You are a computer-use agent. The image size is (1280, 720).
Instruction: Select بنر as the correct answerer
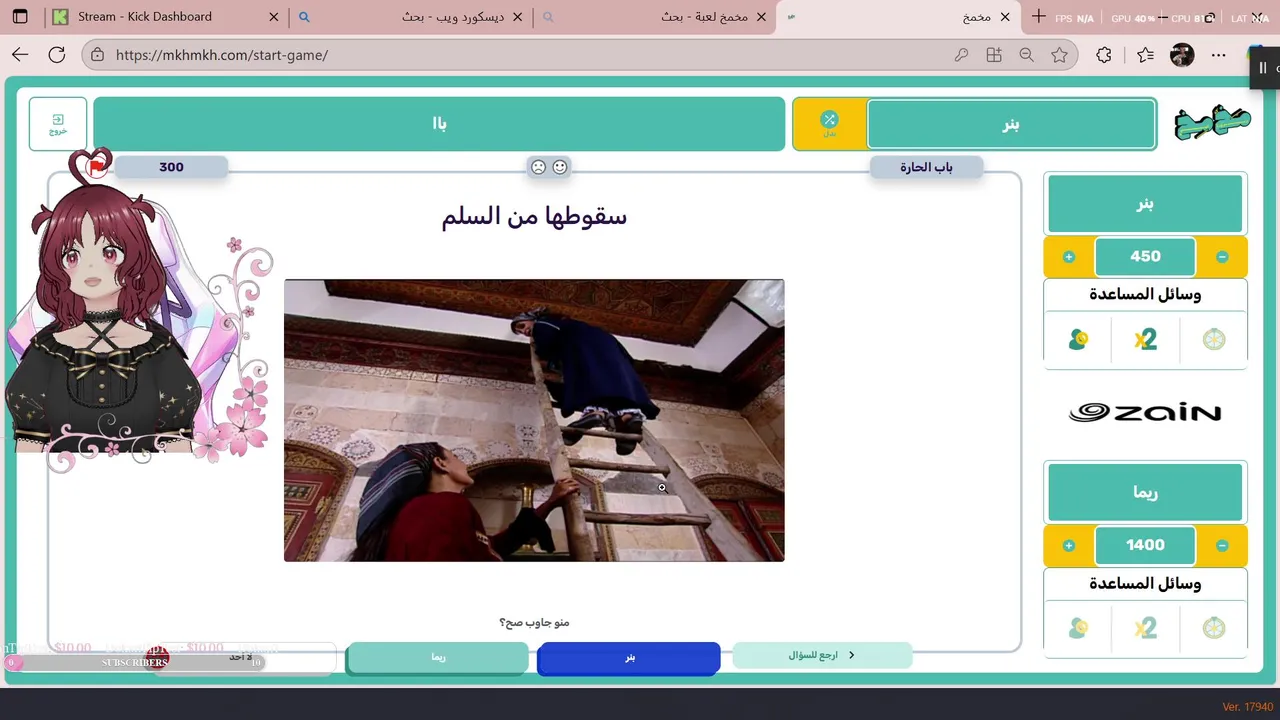(x=629, y=658)
